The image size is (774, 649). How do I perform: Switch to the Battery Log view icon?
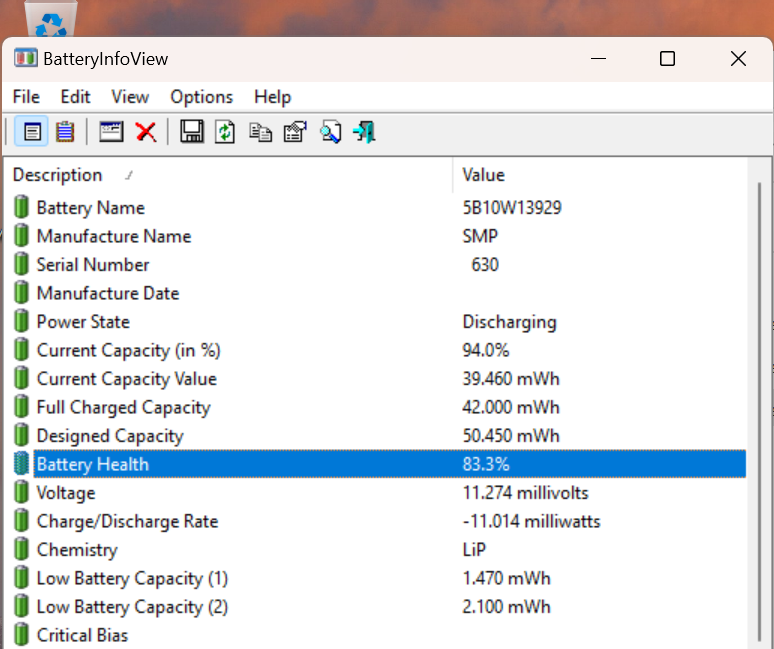[65, 132]
